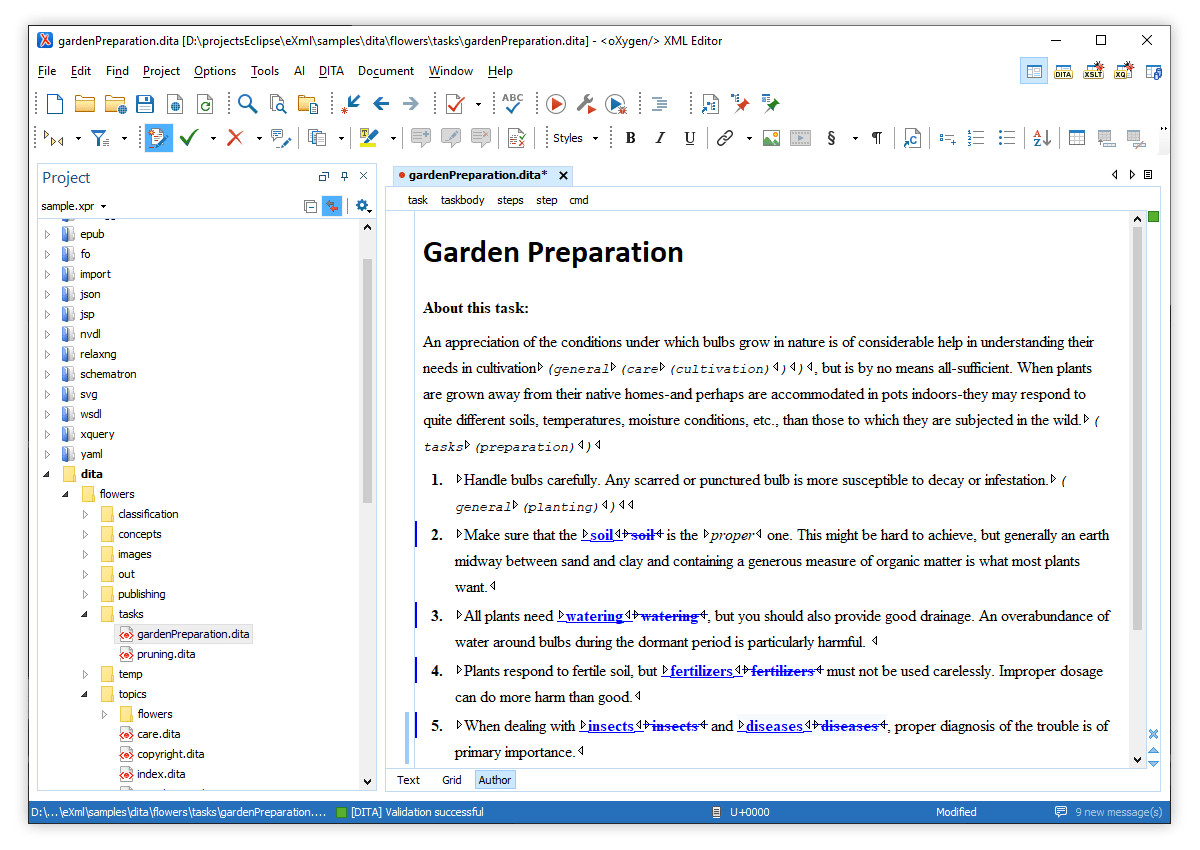
Task: Expand the classification folder
Action: click(x=86, y=514)
